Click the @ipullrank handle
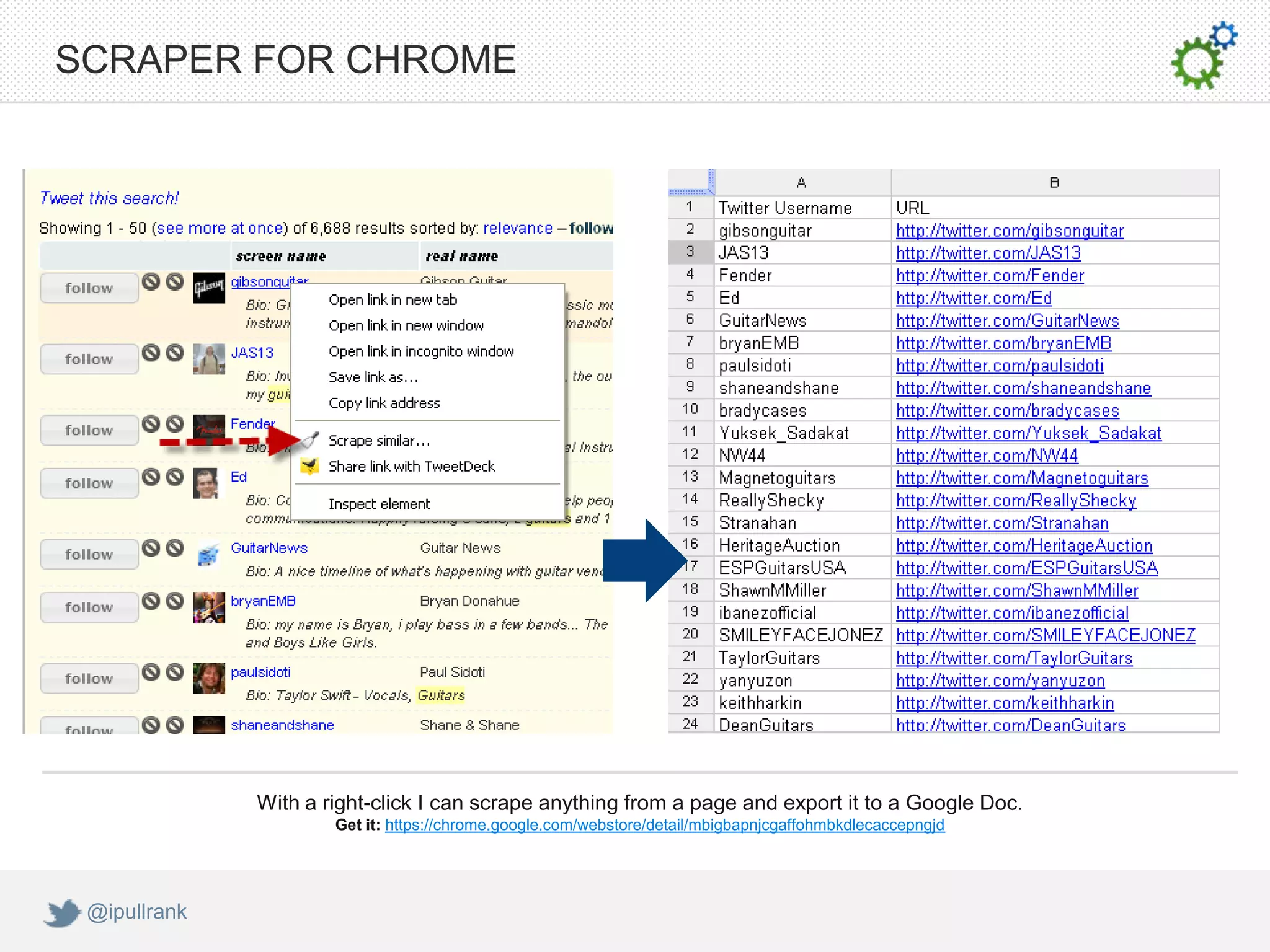 136,912
